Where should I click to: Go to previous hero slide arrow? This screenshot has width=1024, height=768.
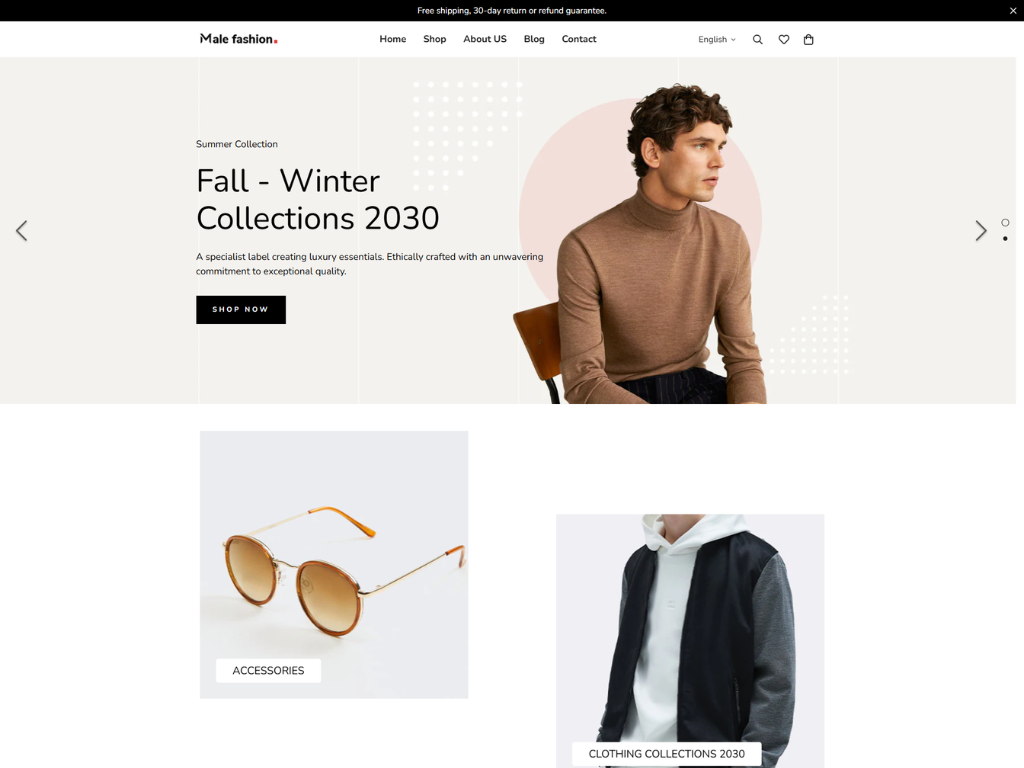(x=22, y=231)
